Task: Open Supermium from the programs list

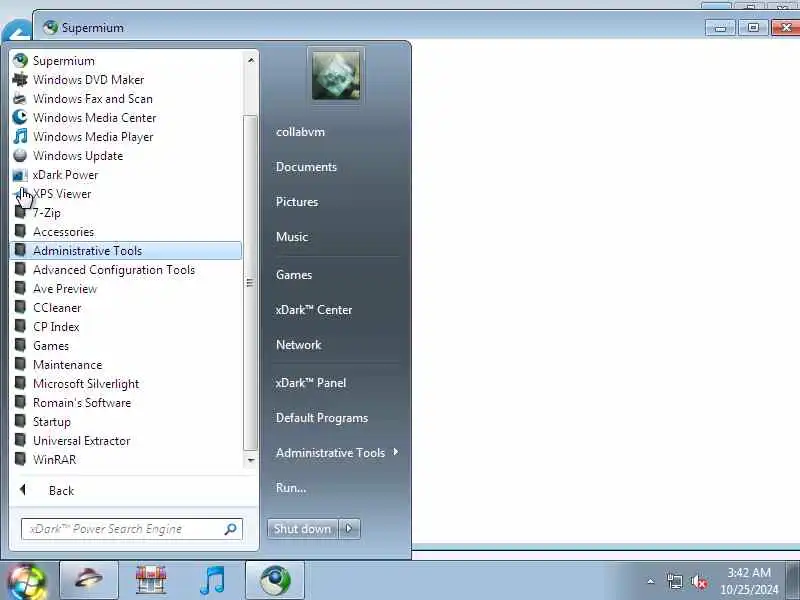Action: click(x=126, y=61)
